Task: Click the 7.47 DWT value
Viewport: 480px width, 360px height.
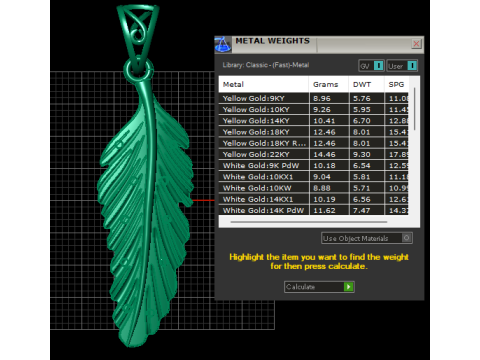Action: 362,211
